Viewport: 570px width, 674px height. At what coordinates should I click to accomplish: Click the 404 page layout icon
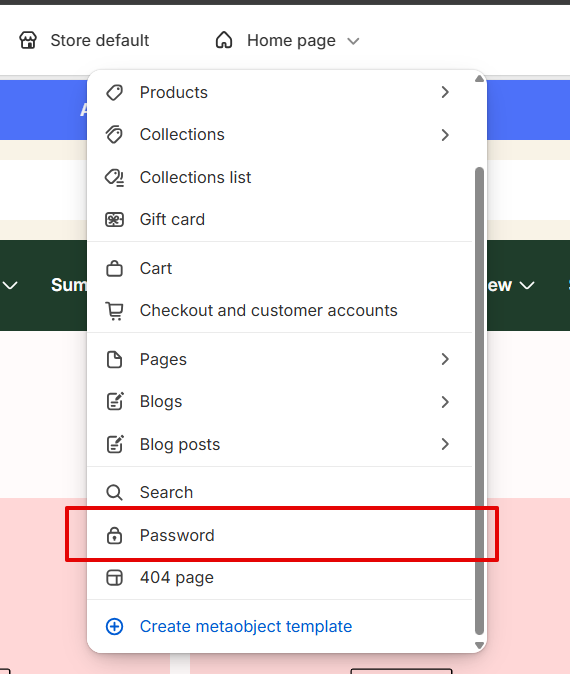tap(114, 578)
